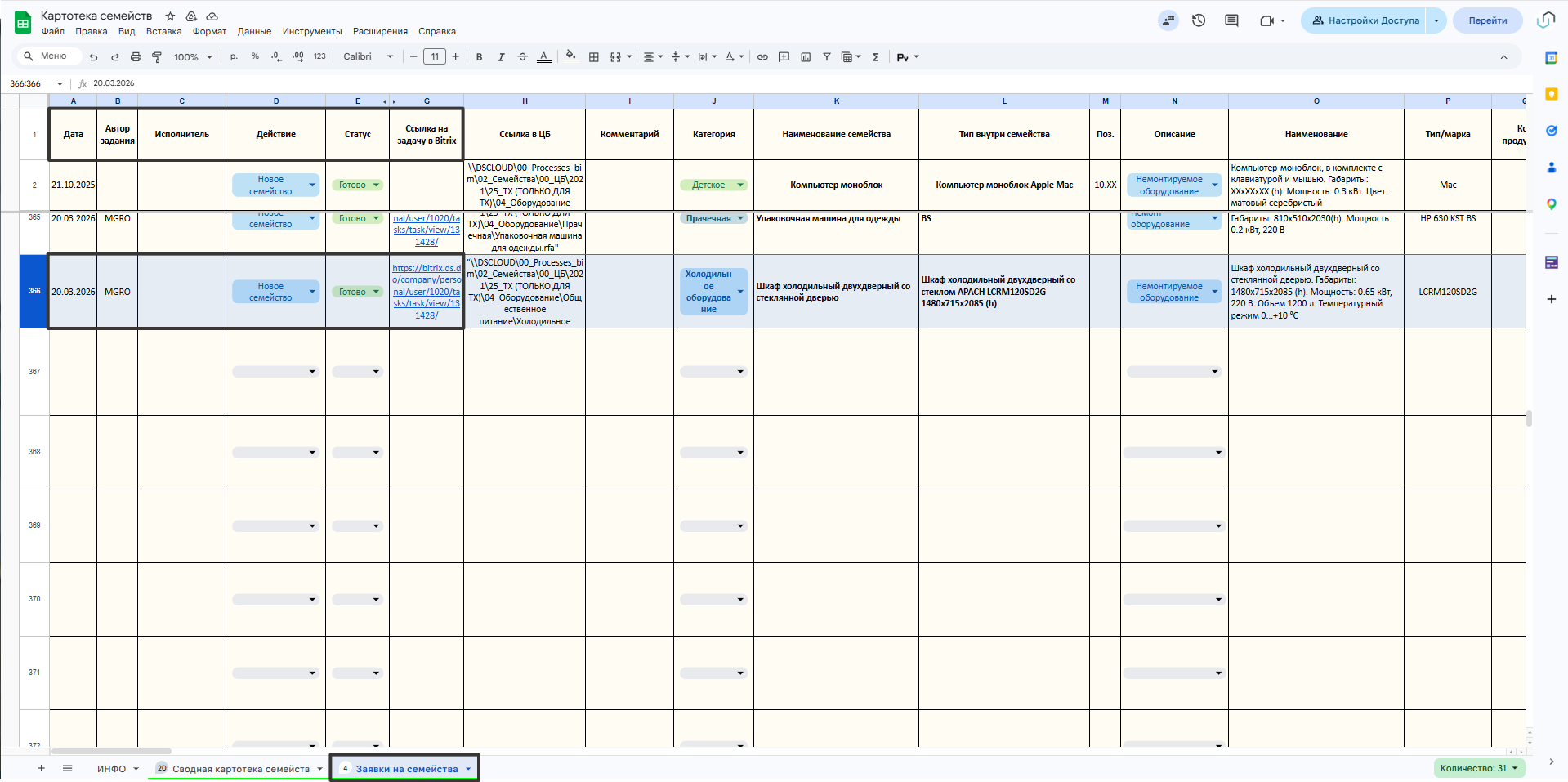Click the create filter funnel icon

coord(827,57)
